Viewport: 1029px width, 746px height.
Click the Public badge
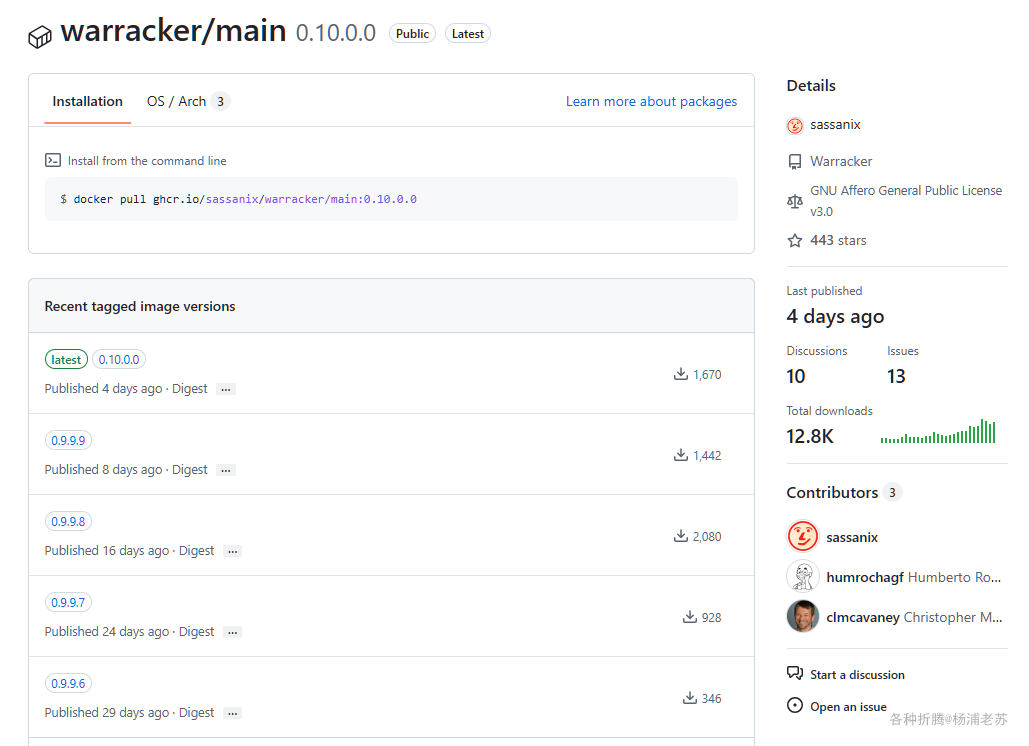tap(412, 33)
